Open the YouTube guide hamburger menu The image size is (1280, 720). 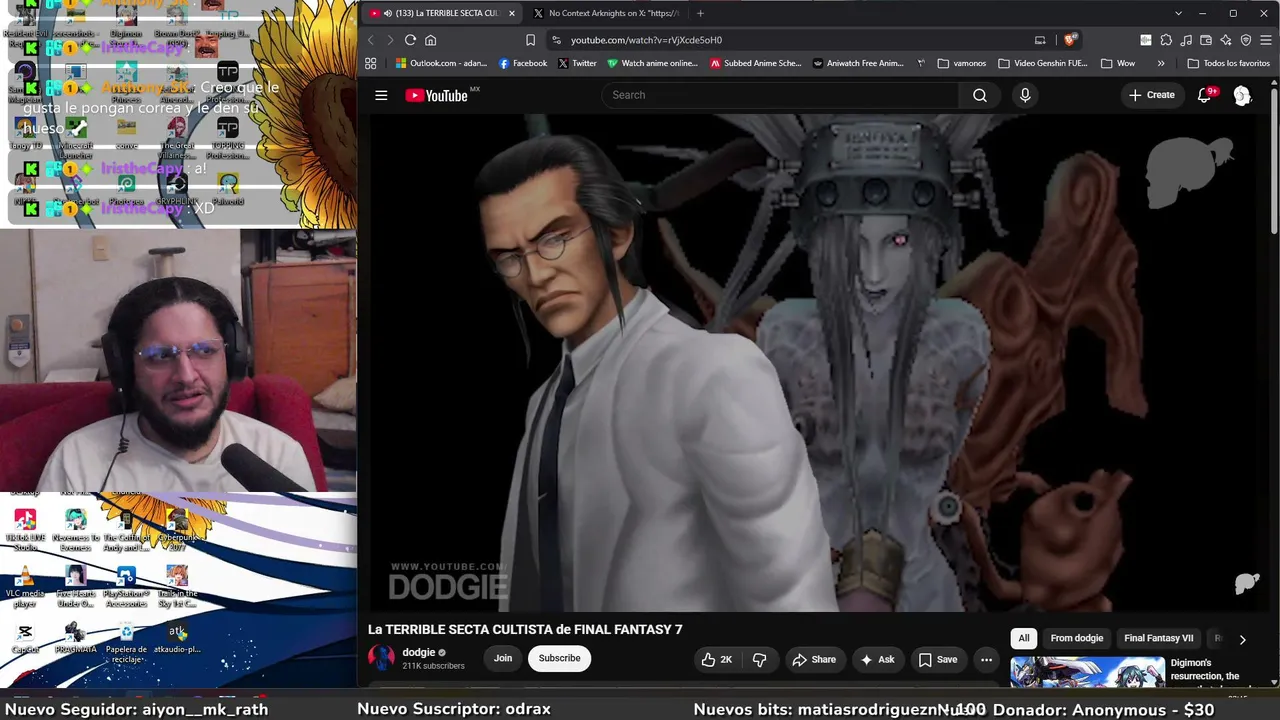(x=381, y=95)
